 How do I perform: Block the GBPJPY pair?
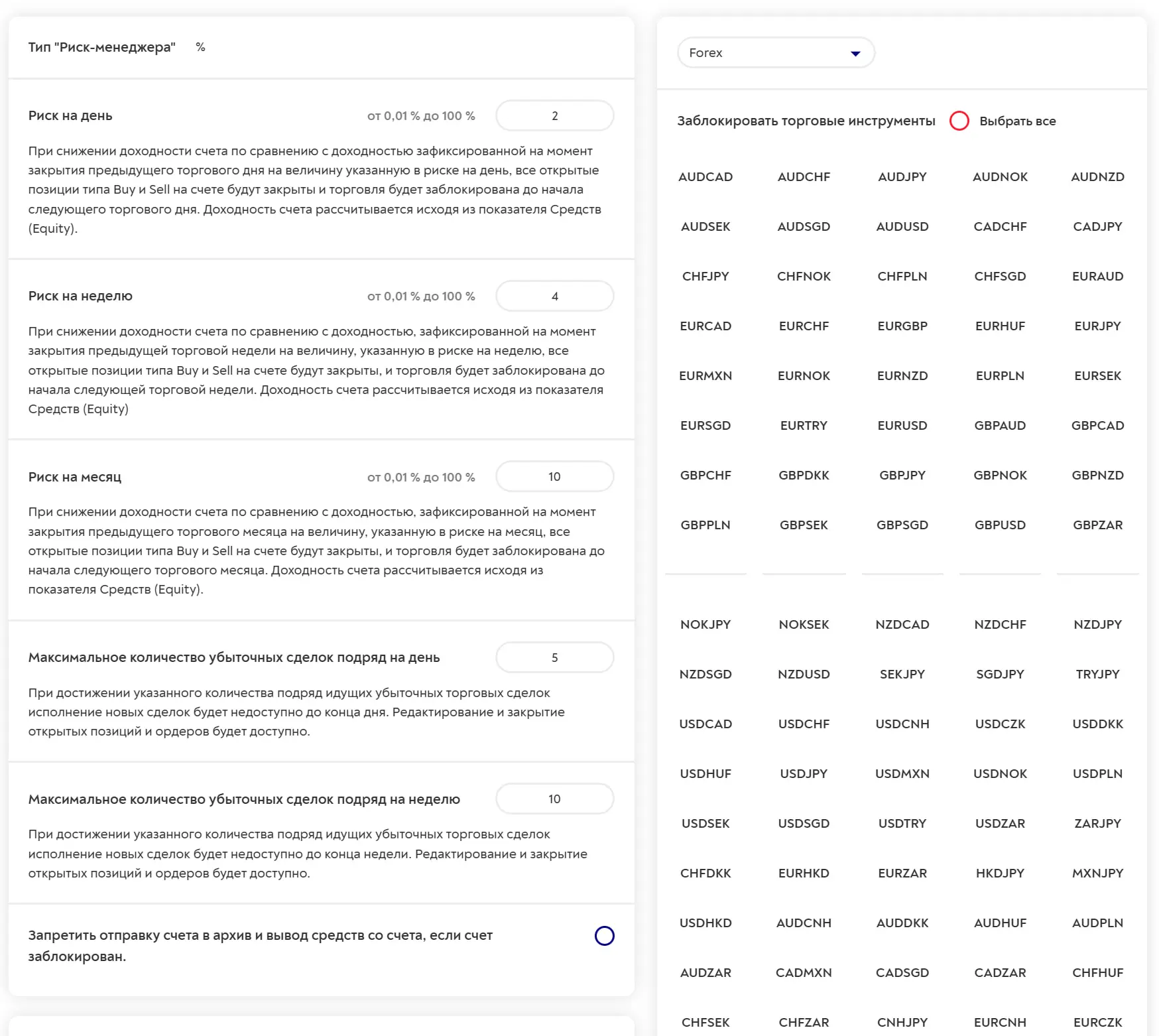tap(902, 475)
